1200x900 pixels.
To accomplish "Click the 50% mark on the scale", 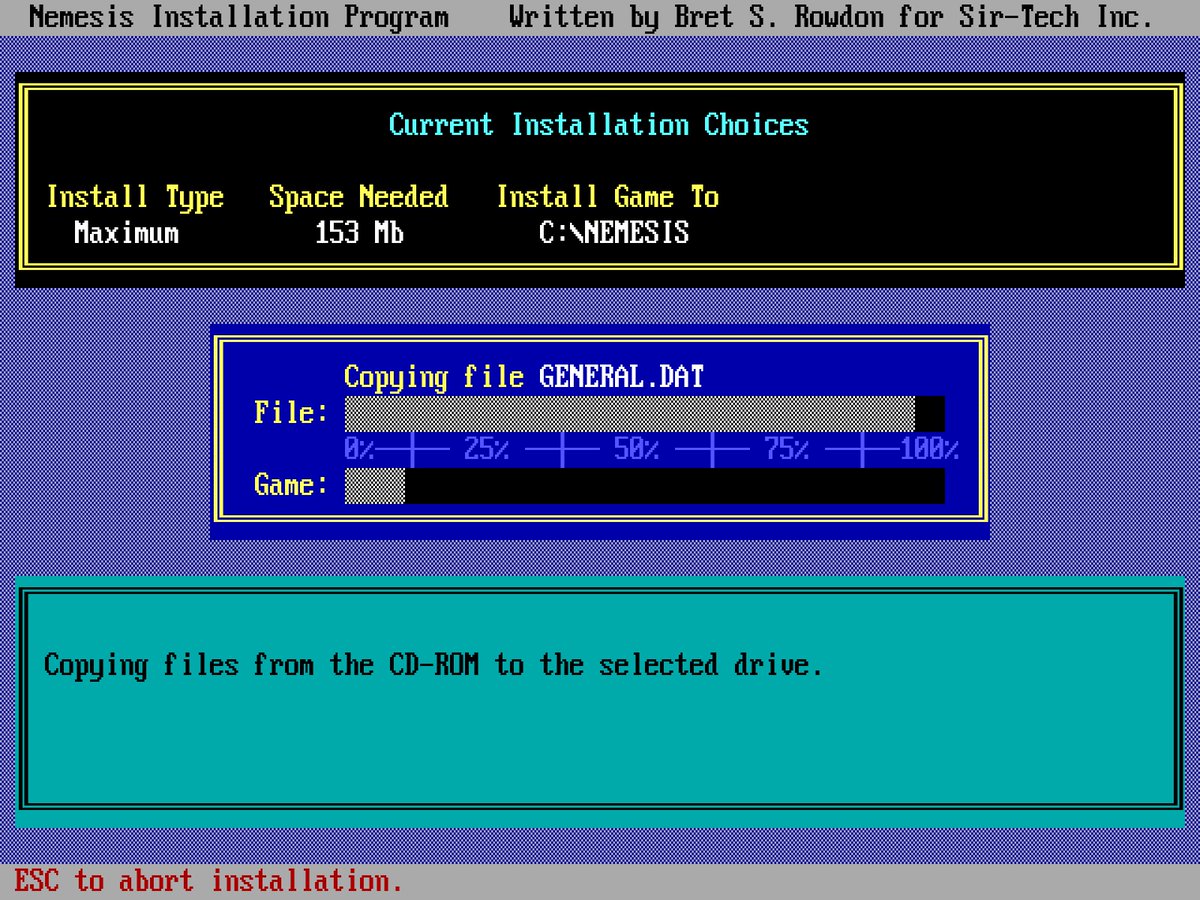I will pyautogui.click(x=636, y=450).
